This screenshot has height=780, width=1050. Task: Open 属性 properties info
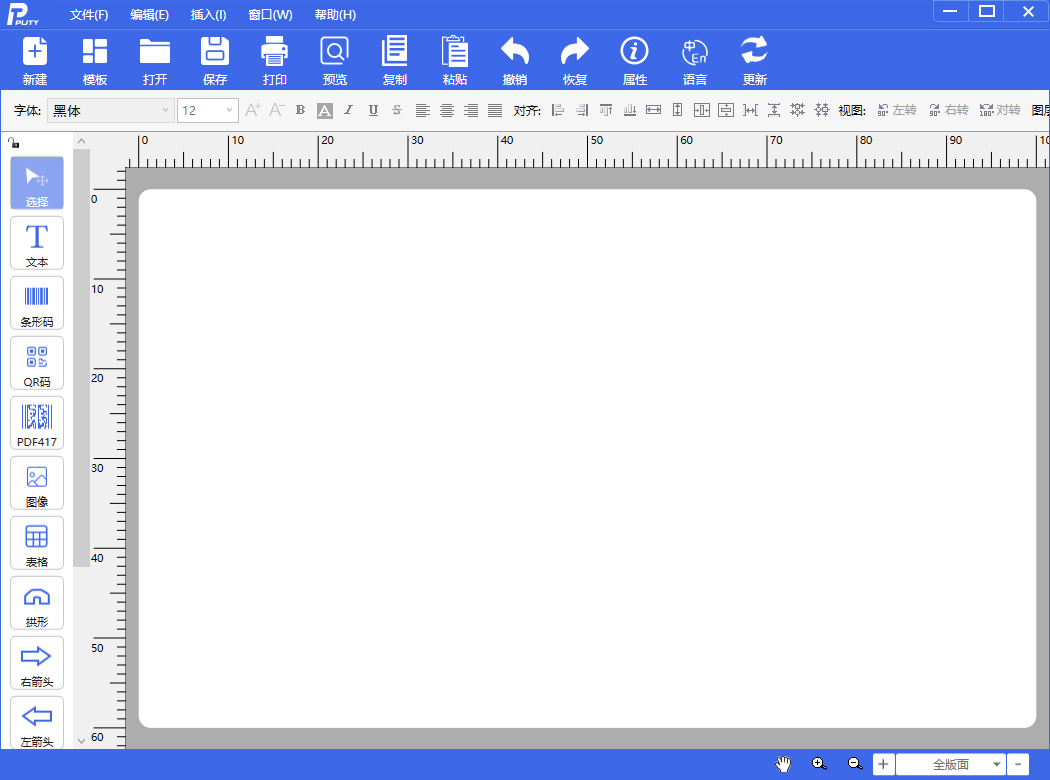tap(635, 60)
